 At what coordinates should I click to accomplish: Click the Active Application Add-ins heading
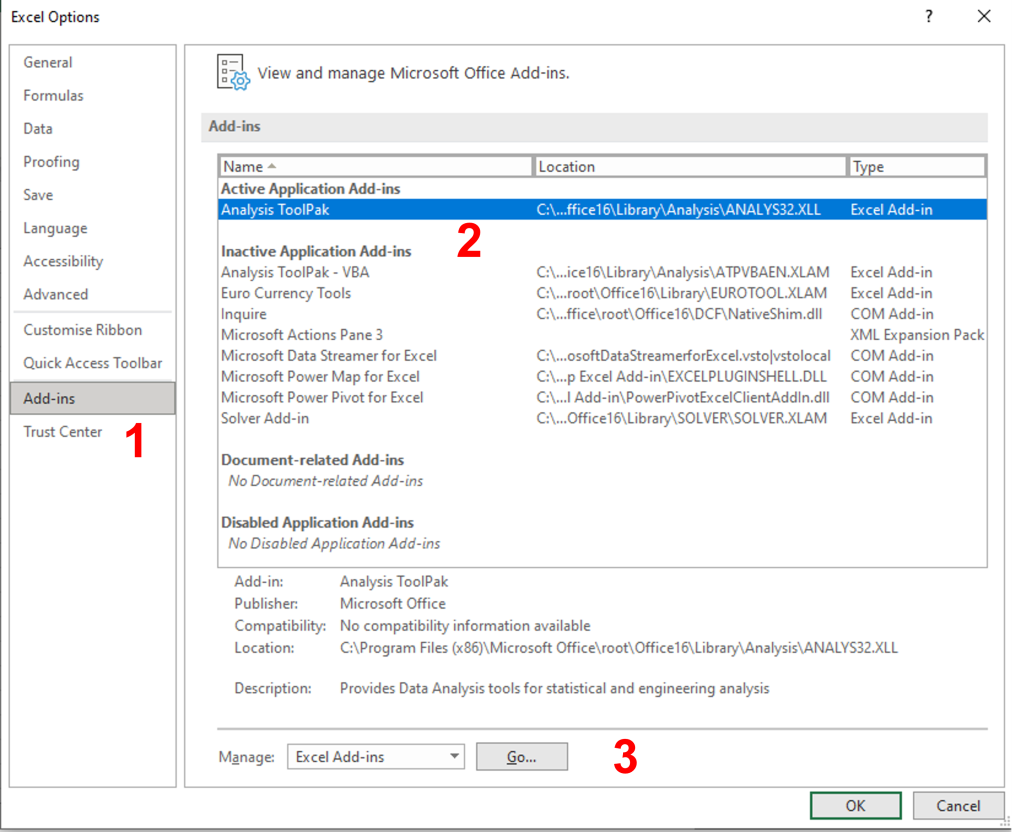pyautogui.click(x=311, y=189)
